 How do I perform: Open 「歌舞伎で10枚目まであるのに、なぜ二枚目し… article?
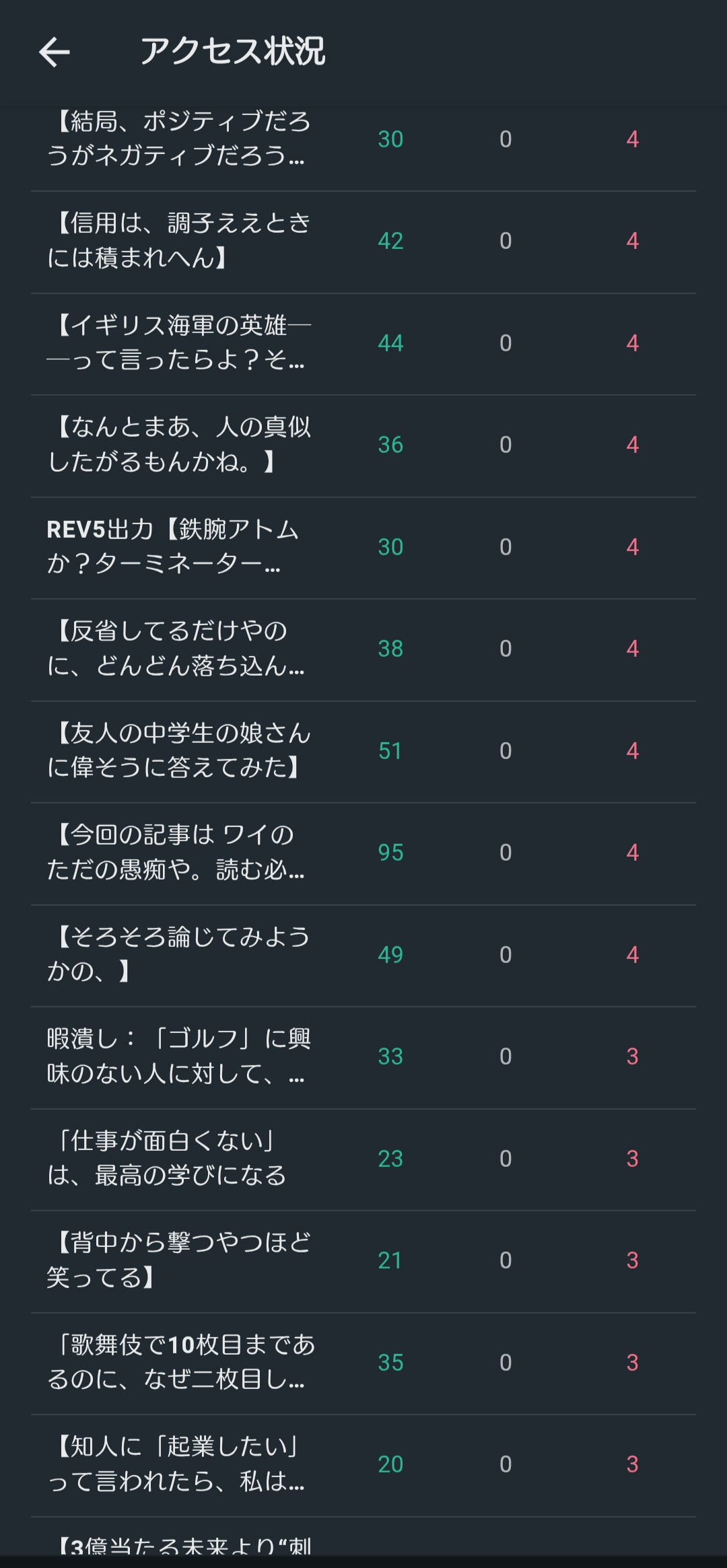180,1362
